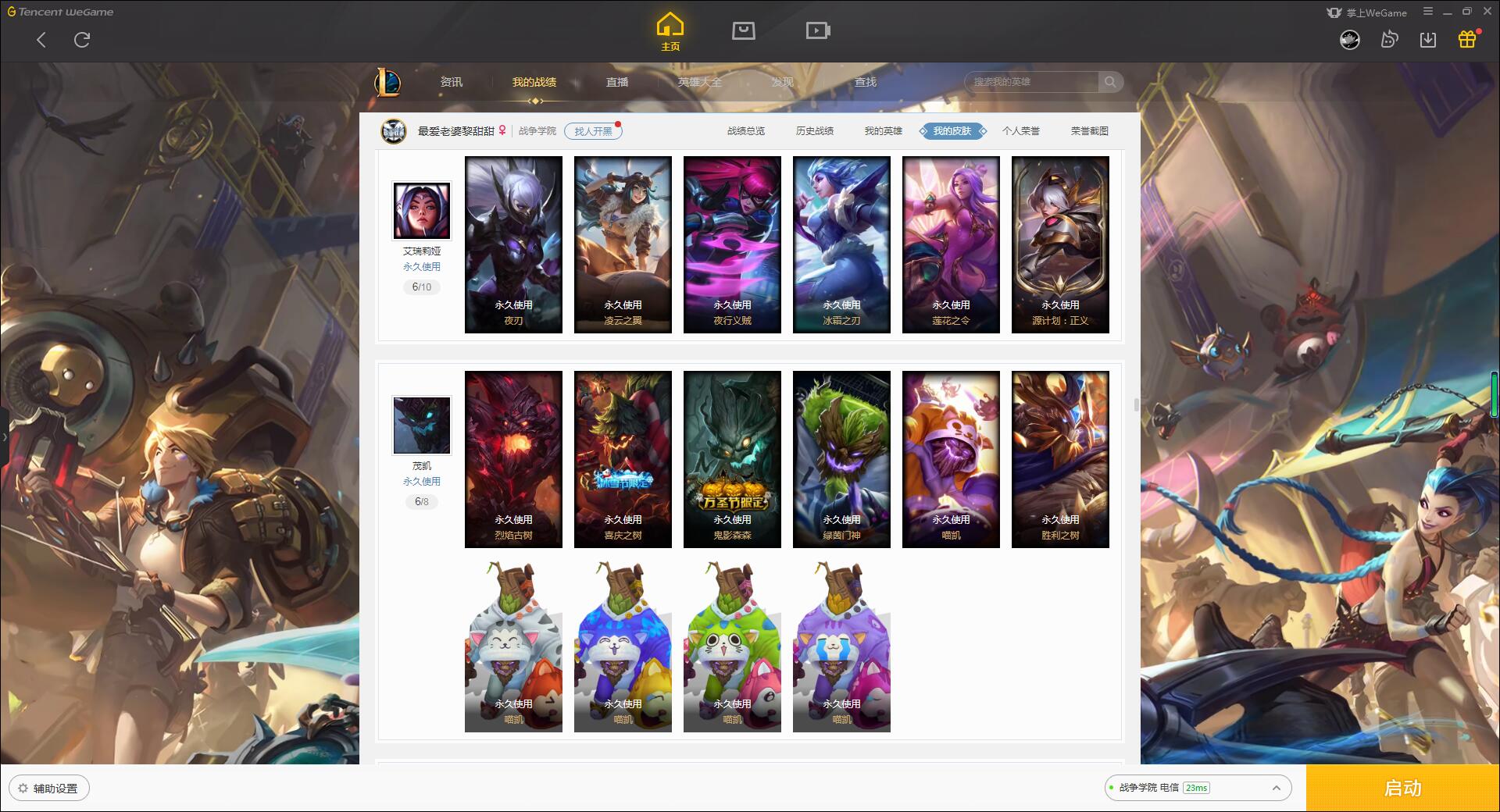Click the 6/10 skin count badge
The height and width of the screenshot is (812, 1500).
[x=422, y=287]
